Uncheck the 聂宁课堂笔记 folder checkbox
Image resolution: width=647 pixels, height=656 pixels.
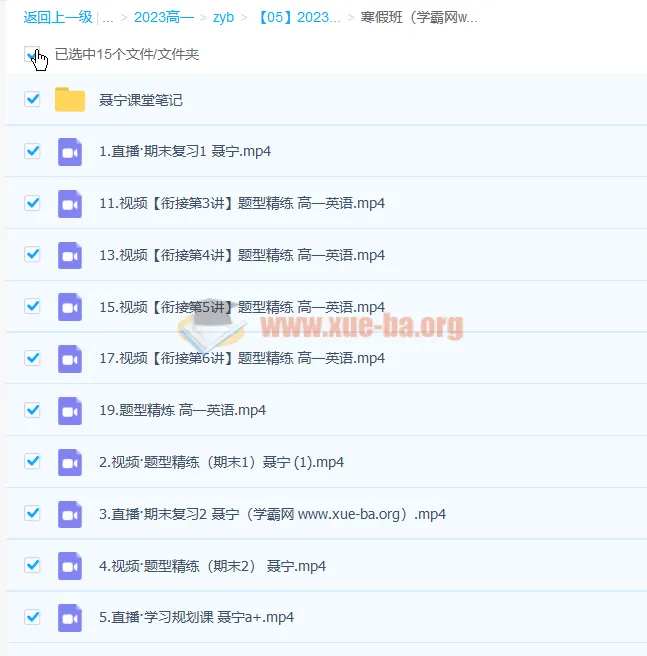pos(32,99)
